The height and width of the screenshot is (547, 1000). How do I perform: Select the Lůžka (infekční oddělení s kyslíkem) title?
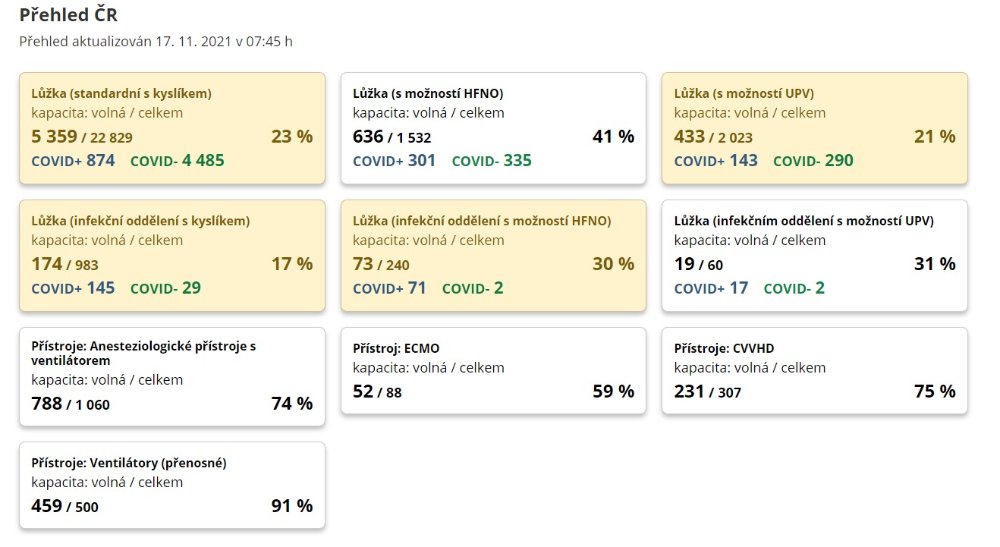click(140, 220)
